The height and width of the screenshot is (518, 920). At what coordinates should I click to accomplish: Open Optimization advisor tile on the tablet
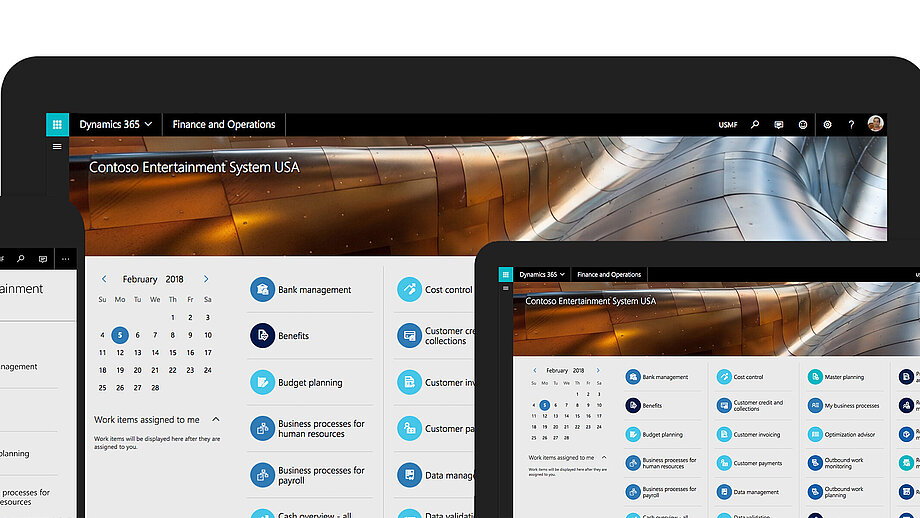coord(844,435)
